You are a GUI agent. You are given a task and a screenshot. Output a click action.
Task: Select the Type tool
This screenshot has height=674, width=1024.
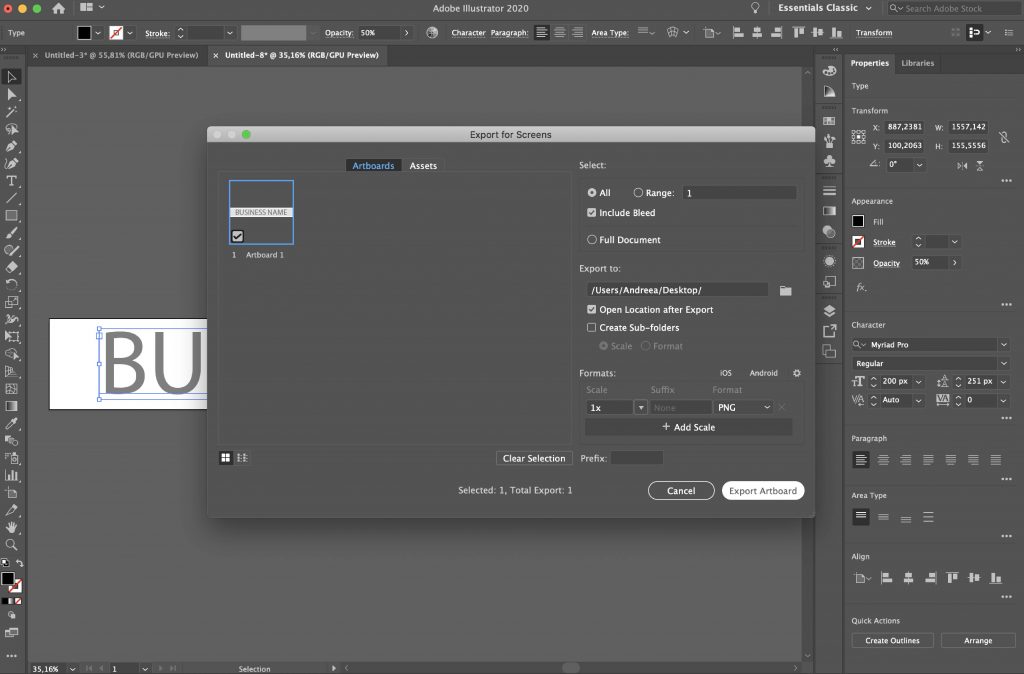(12, 181)
